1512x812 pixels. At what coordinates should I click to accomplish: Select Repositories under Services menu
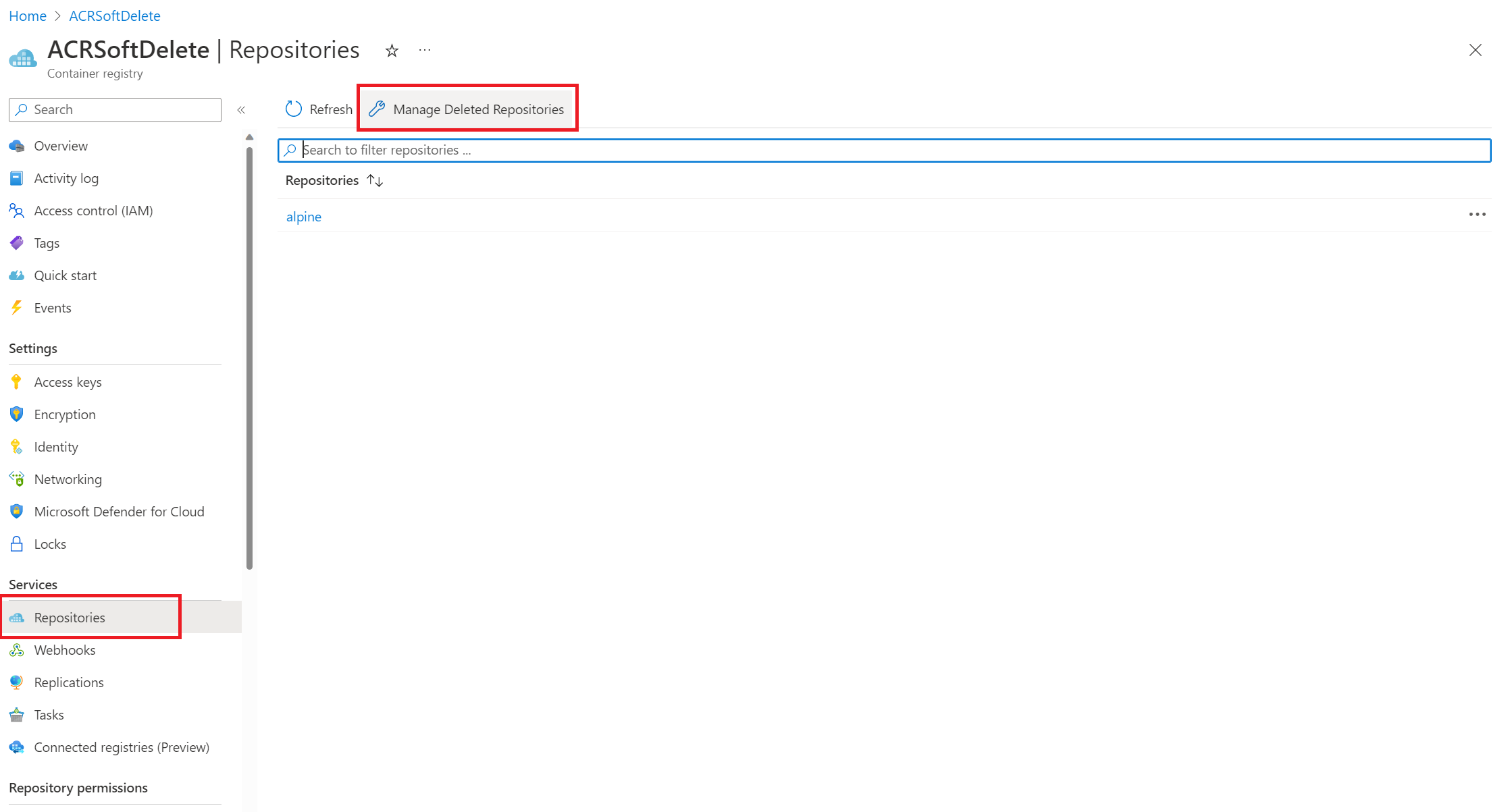coord(70,617)
